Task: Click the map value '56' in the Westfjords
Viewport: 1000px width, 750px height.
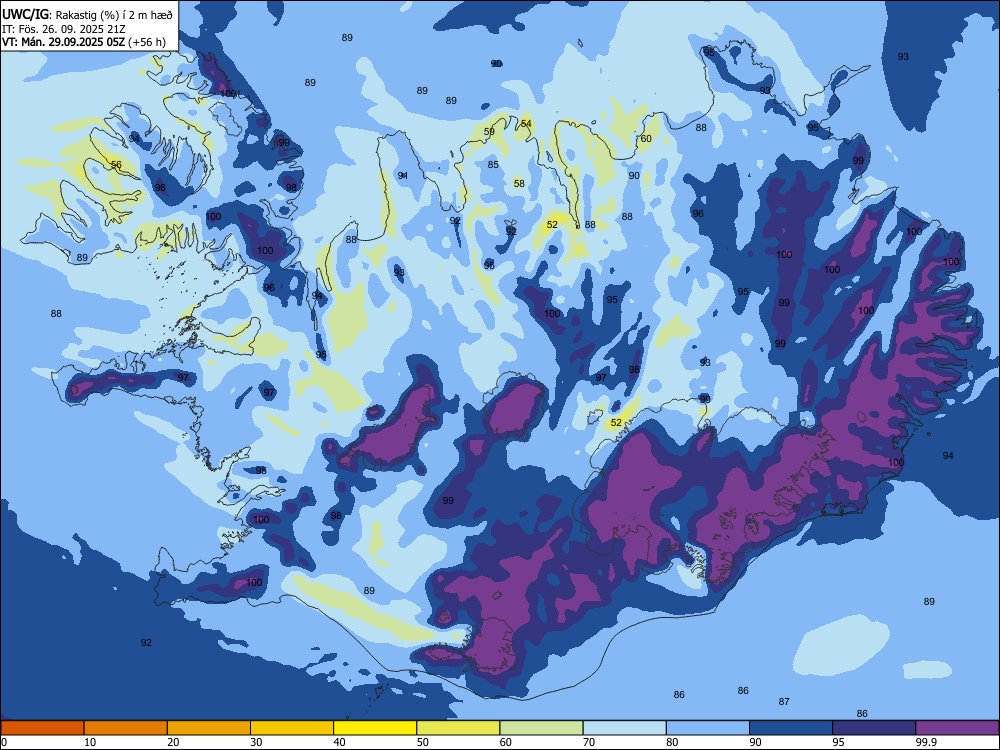Action: 116,165
